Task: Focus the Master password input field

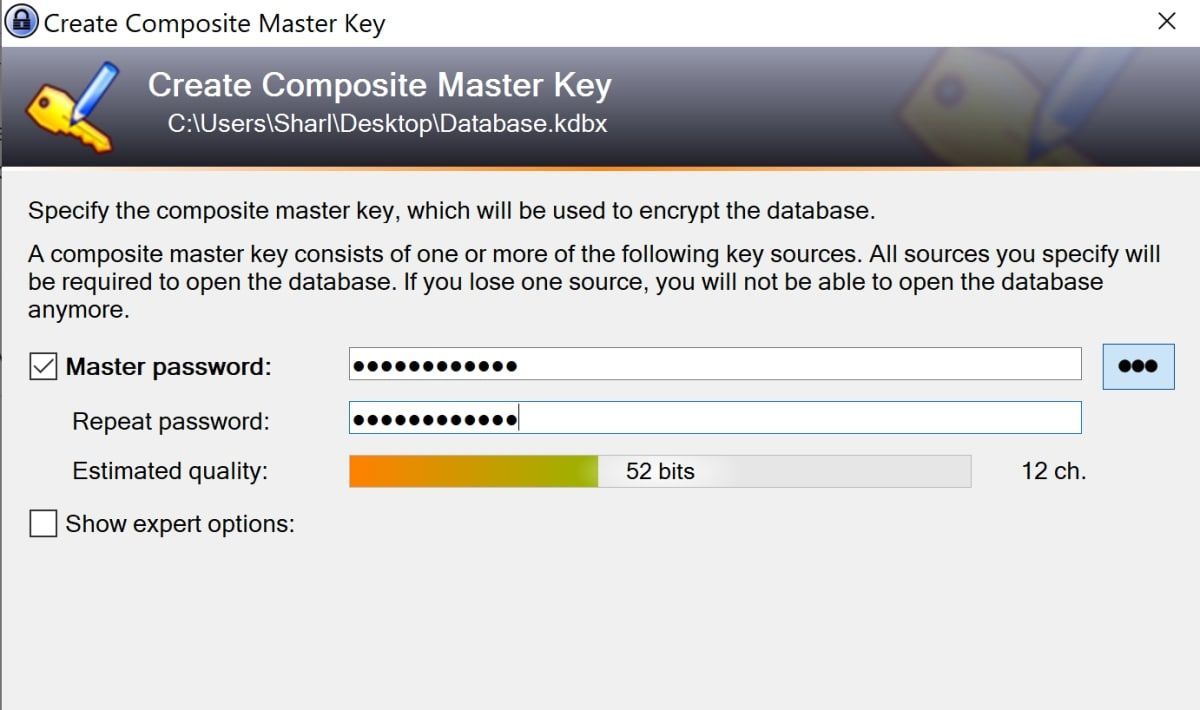Action: tap(715, 365)
